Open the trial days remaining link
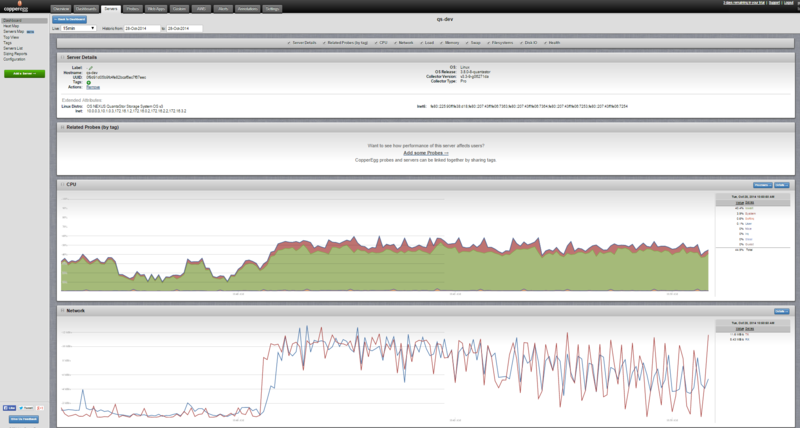Screen dimensions: 800x428 [x=744, y=3]
